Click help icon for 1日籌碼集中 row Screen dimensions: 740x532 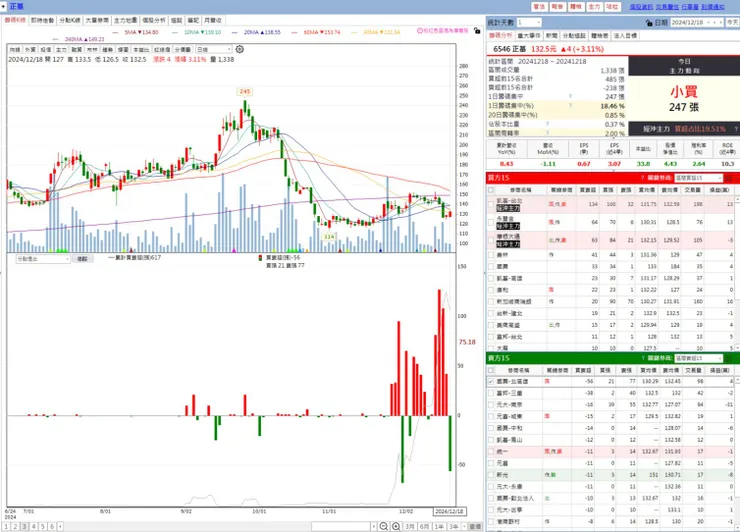click(570, 96)
